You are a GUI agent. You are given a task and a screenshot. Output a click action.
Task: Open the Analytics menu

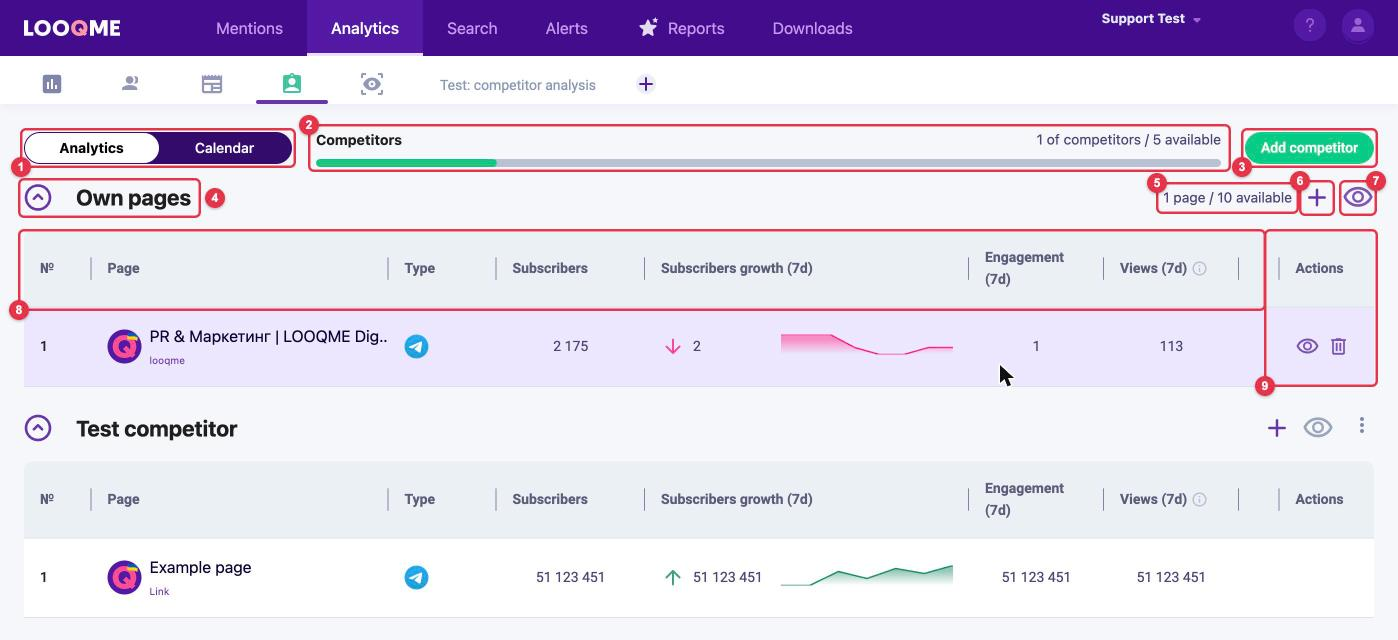(x=365, y=28)
